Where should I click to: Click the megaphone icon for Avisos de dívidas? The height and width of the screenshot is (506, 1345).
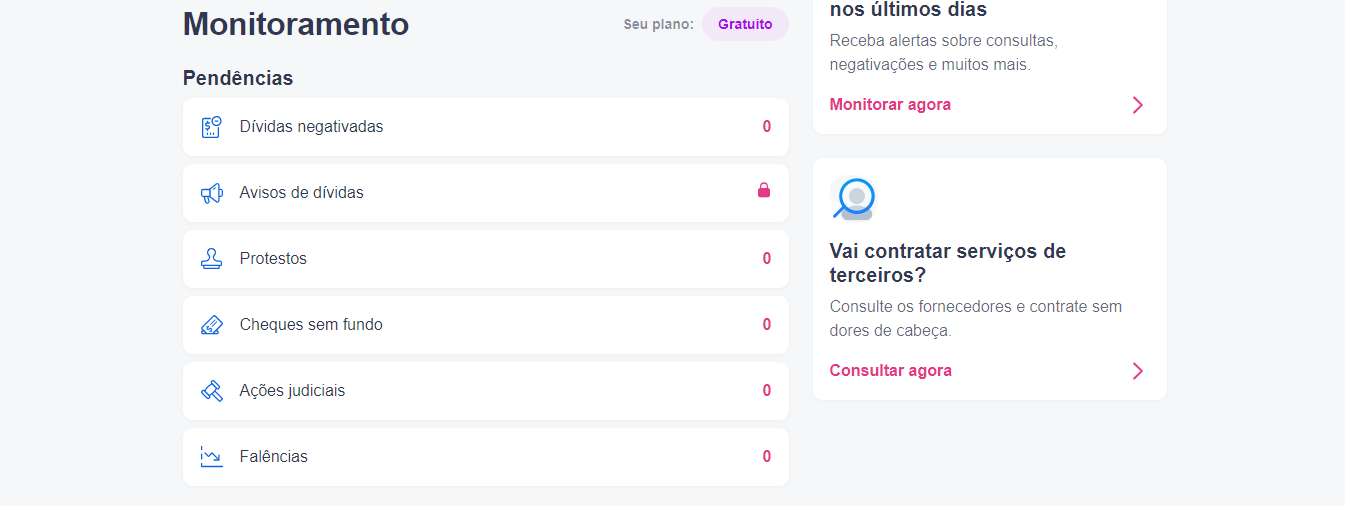211,193
